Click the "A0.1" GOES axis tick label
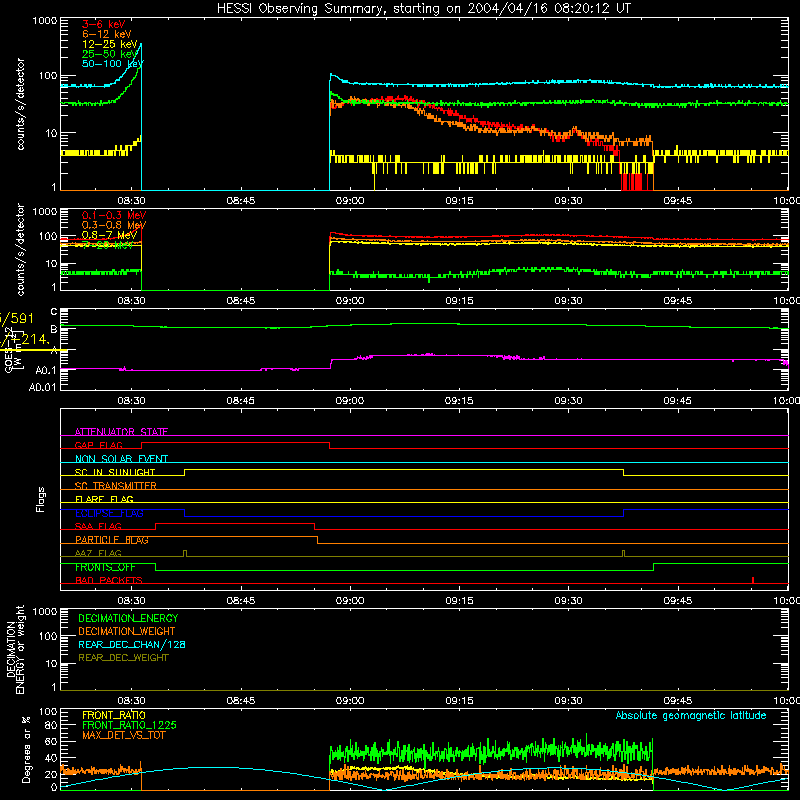This screenshot has height=800, width=800. pyautogui.click(x=46, y=370)
